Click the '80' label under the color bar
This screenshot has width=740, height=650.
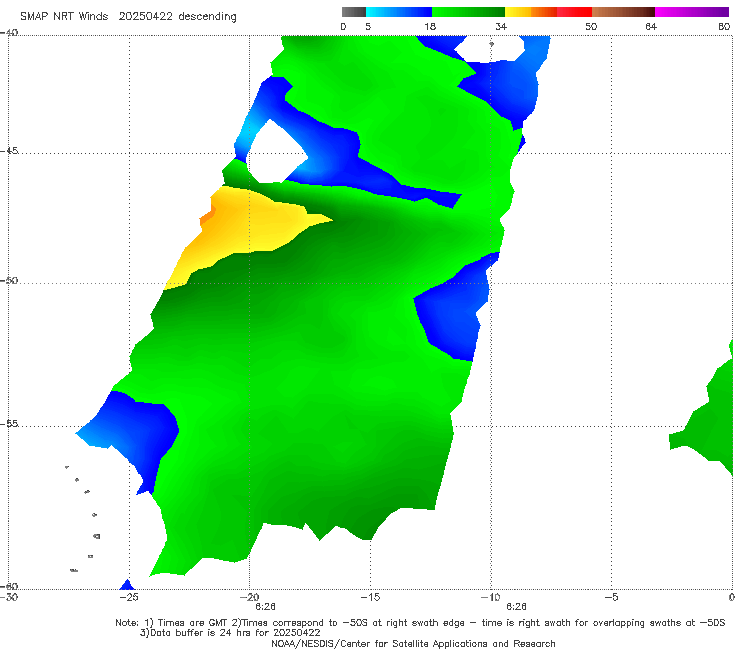point(724,26)
